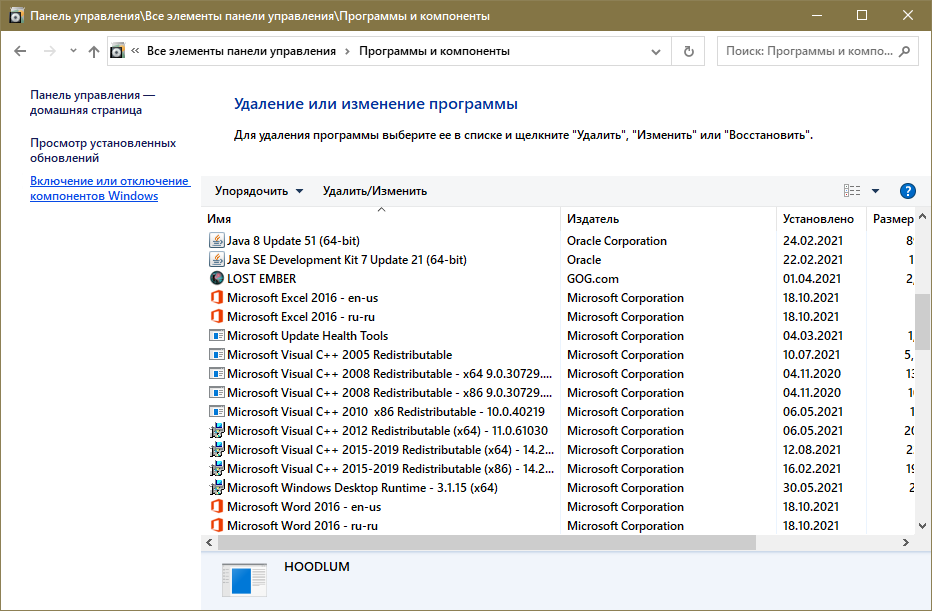The image size is (932, 611).
Task: Go up one level with up arrow
Action: click(94, 51)
